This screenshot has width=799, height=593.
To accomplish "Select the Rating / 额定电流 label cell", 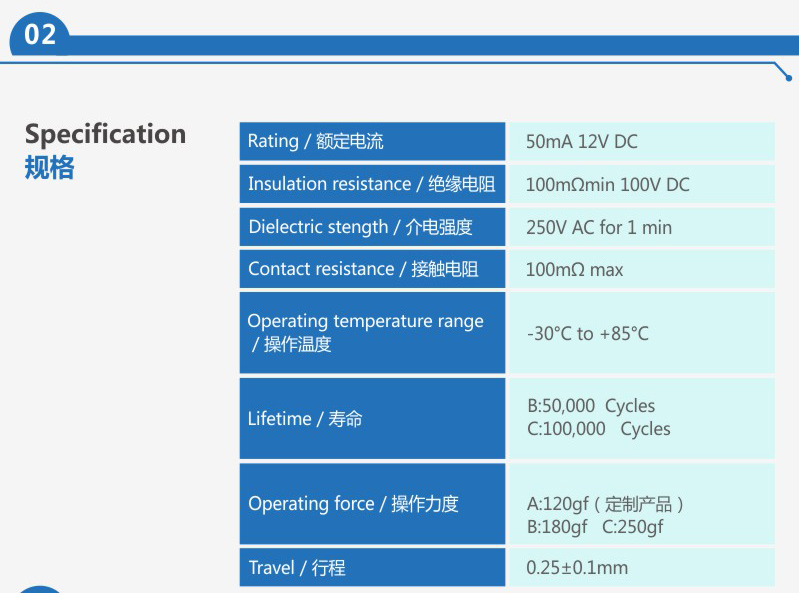I will pos(372,141).
